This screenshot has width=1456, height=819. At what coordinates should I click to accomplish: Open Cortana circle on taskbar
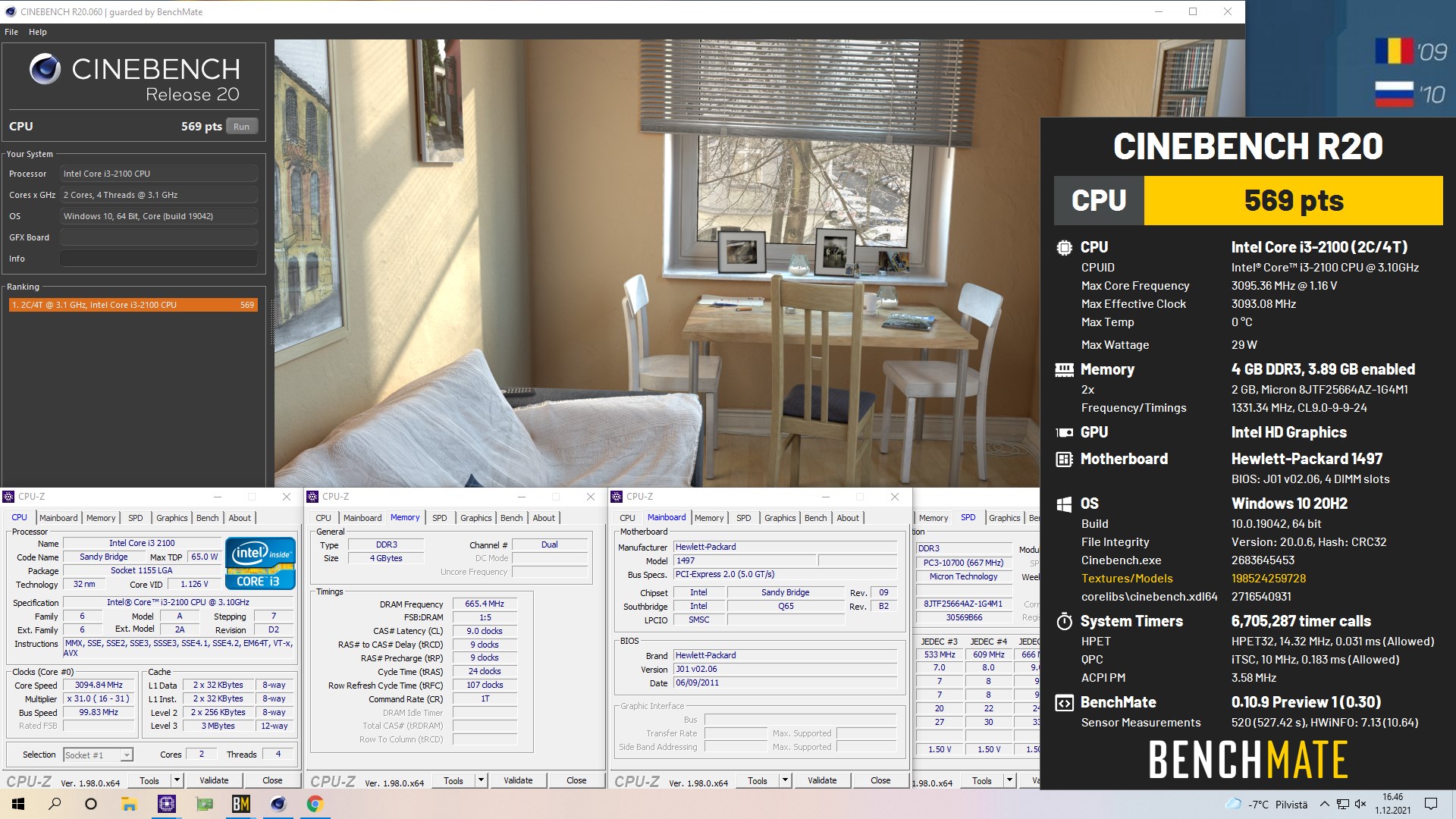[x=91, y=804]
